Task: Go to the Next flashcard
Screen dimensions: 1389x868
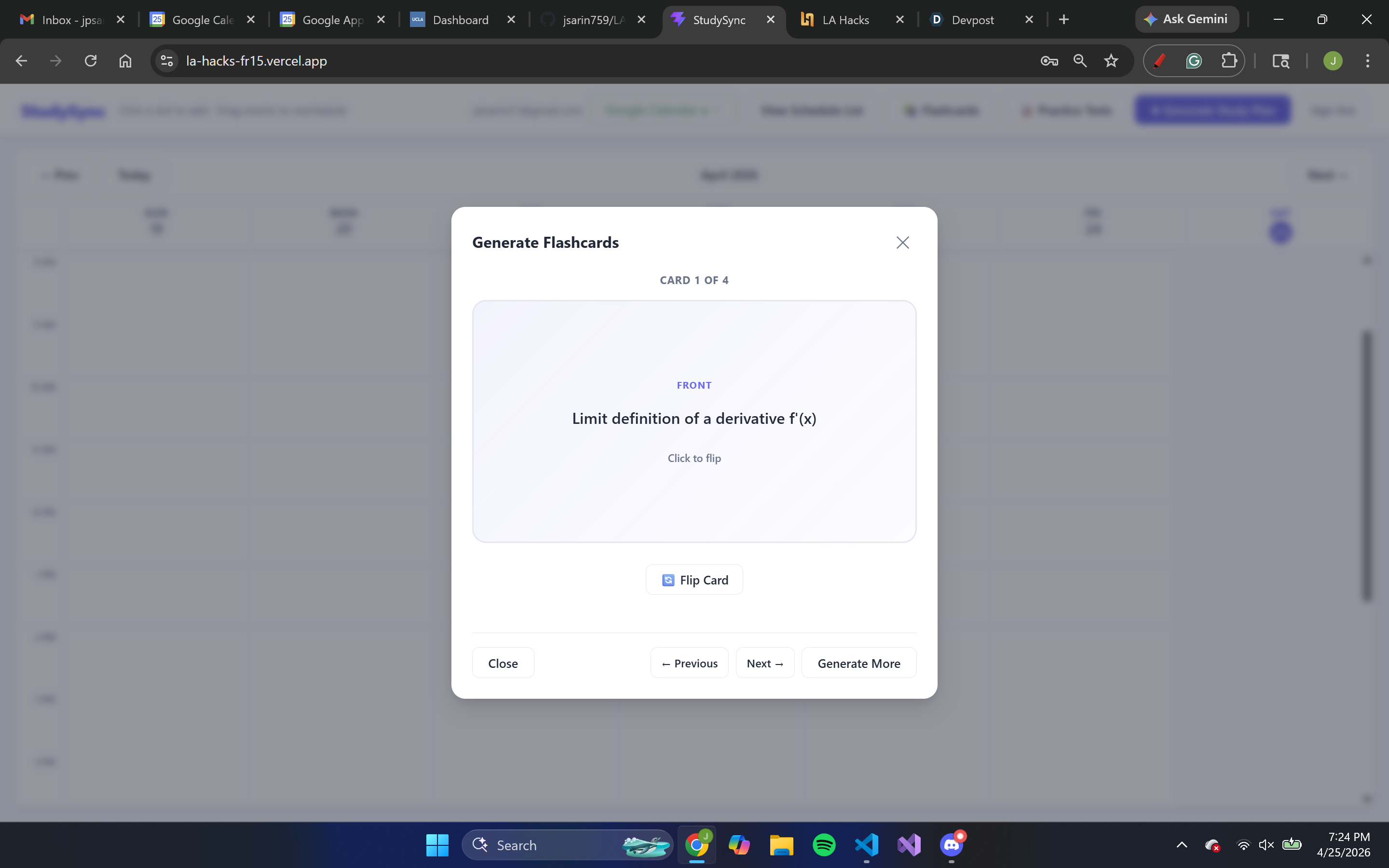Action: click(x=764, y=663)
